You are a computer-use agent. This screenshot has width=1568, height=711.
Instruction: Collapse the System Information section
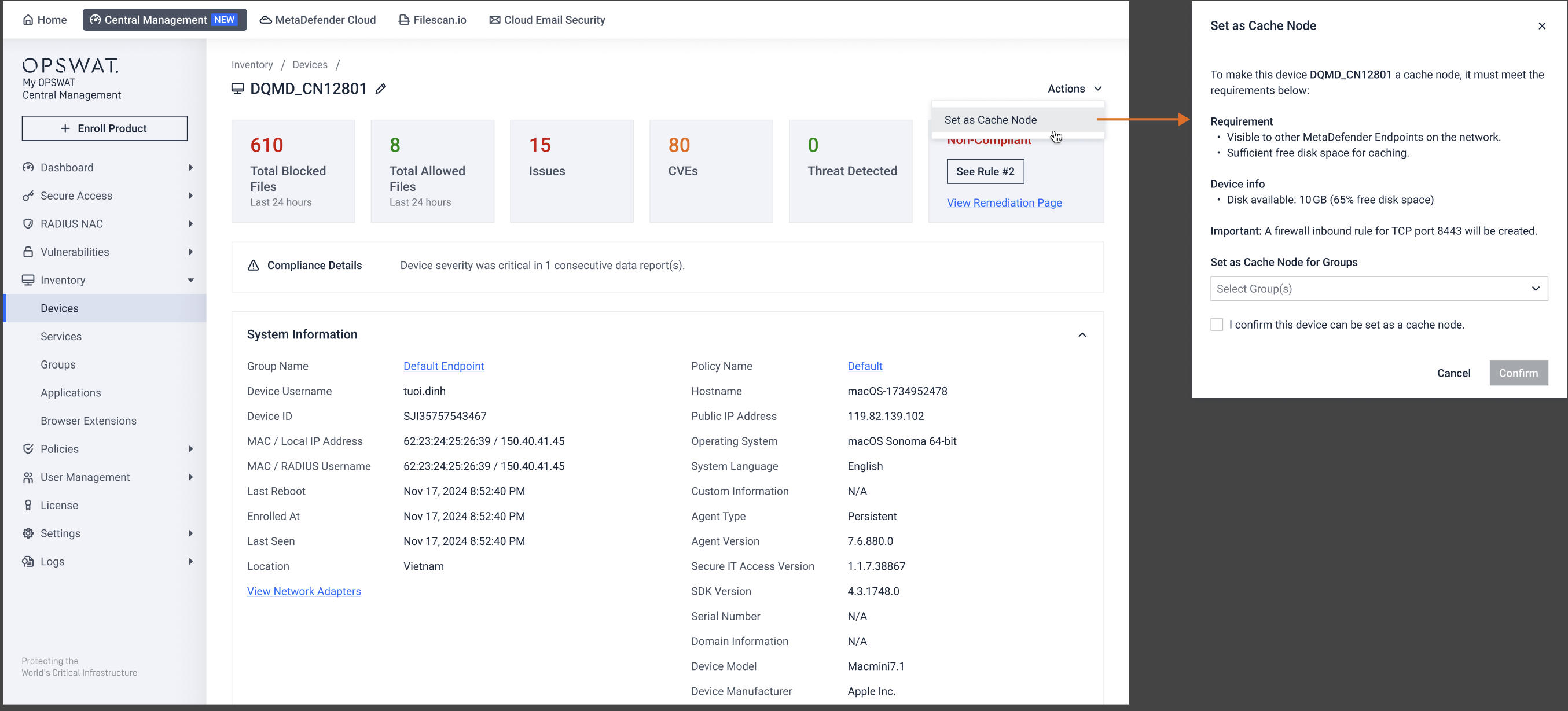(1082, 334)
